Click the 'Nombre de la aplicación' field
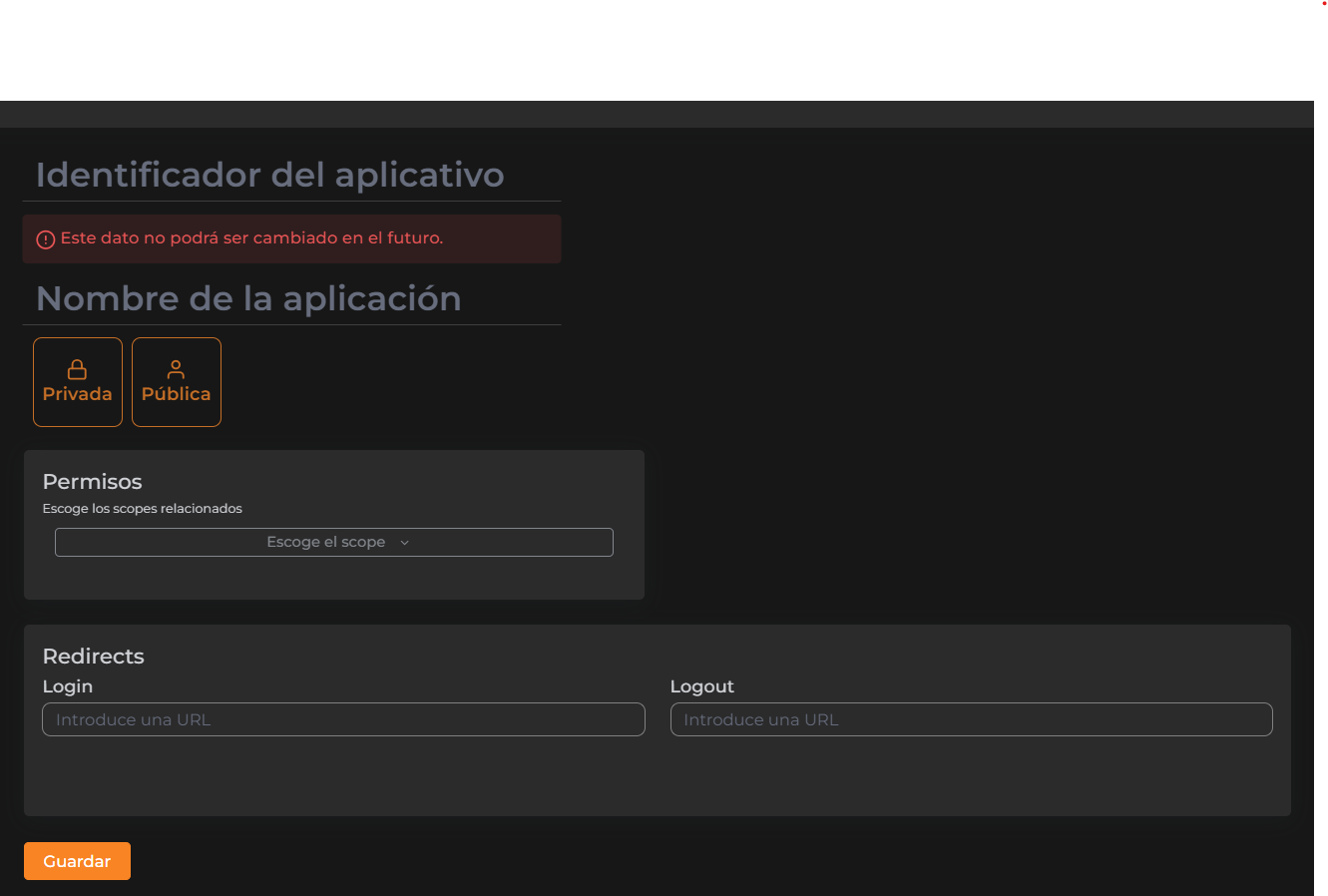 pyautogui.click(x=291, y=299)
